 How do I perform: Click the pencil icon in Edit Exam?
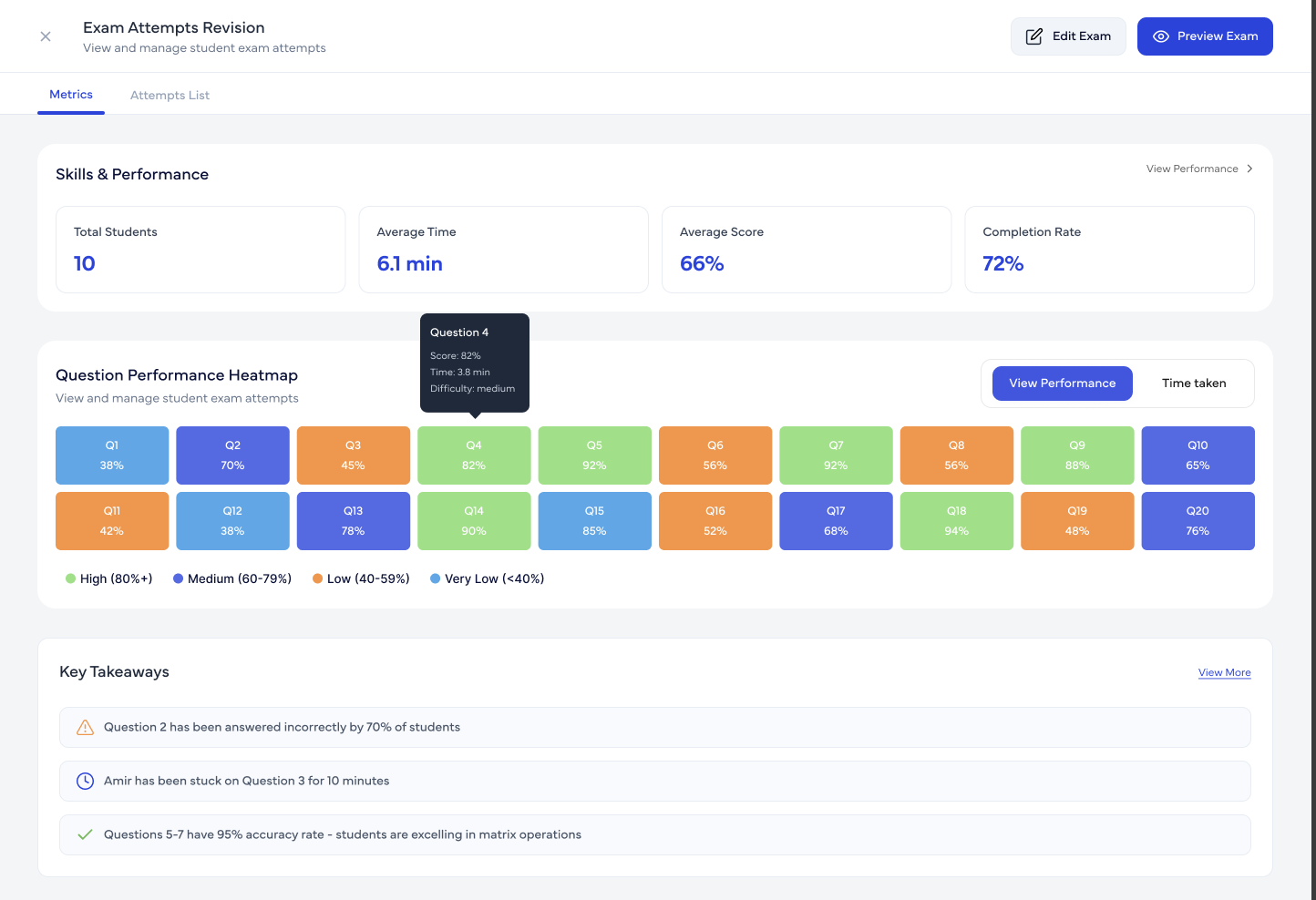(1034, 36)
